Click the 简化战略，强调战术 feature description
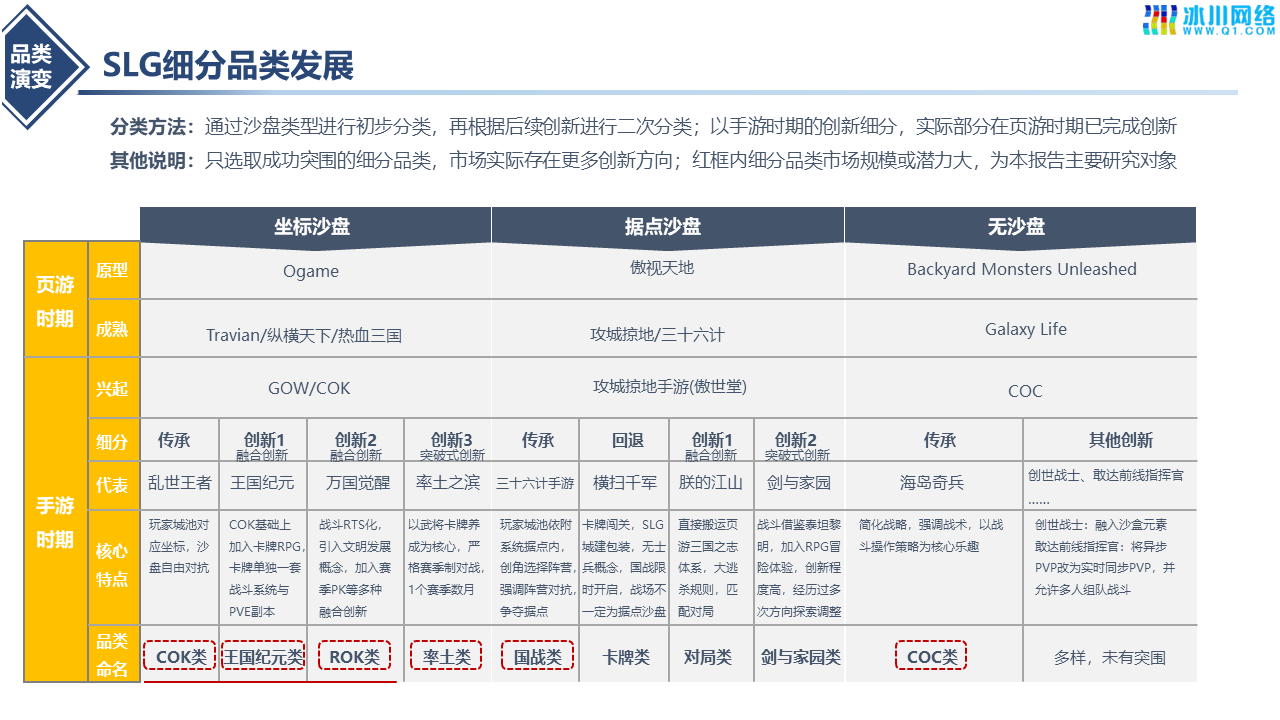Image resolution: width=1280 pixels, height=720 pixels. [x=931, y=535]
